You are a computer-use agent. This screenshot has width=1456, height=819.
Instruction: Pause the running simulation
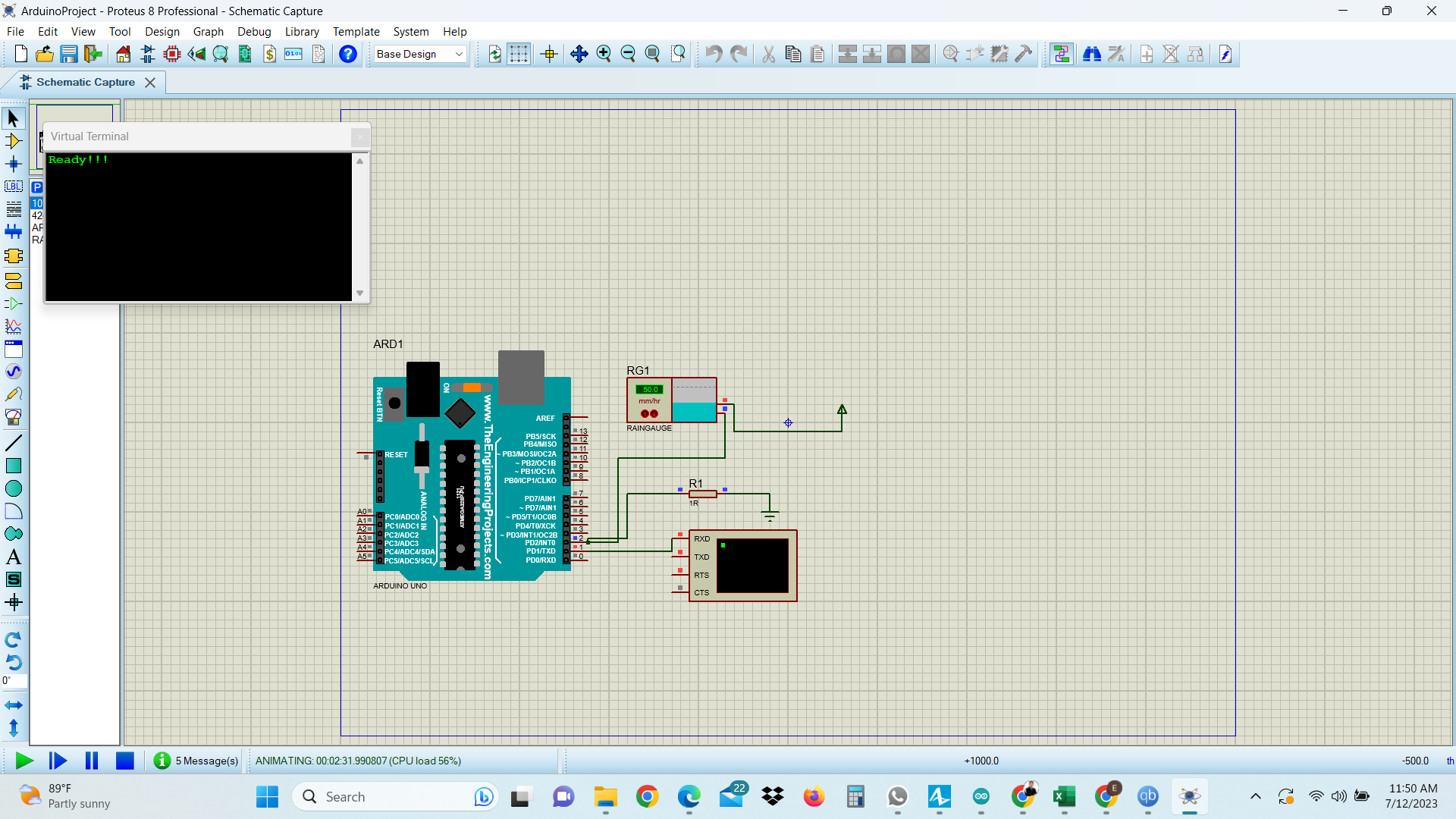click(92, 761)
